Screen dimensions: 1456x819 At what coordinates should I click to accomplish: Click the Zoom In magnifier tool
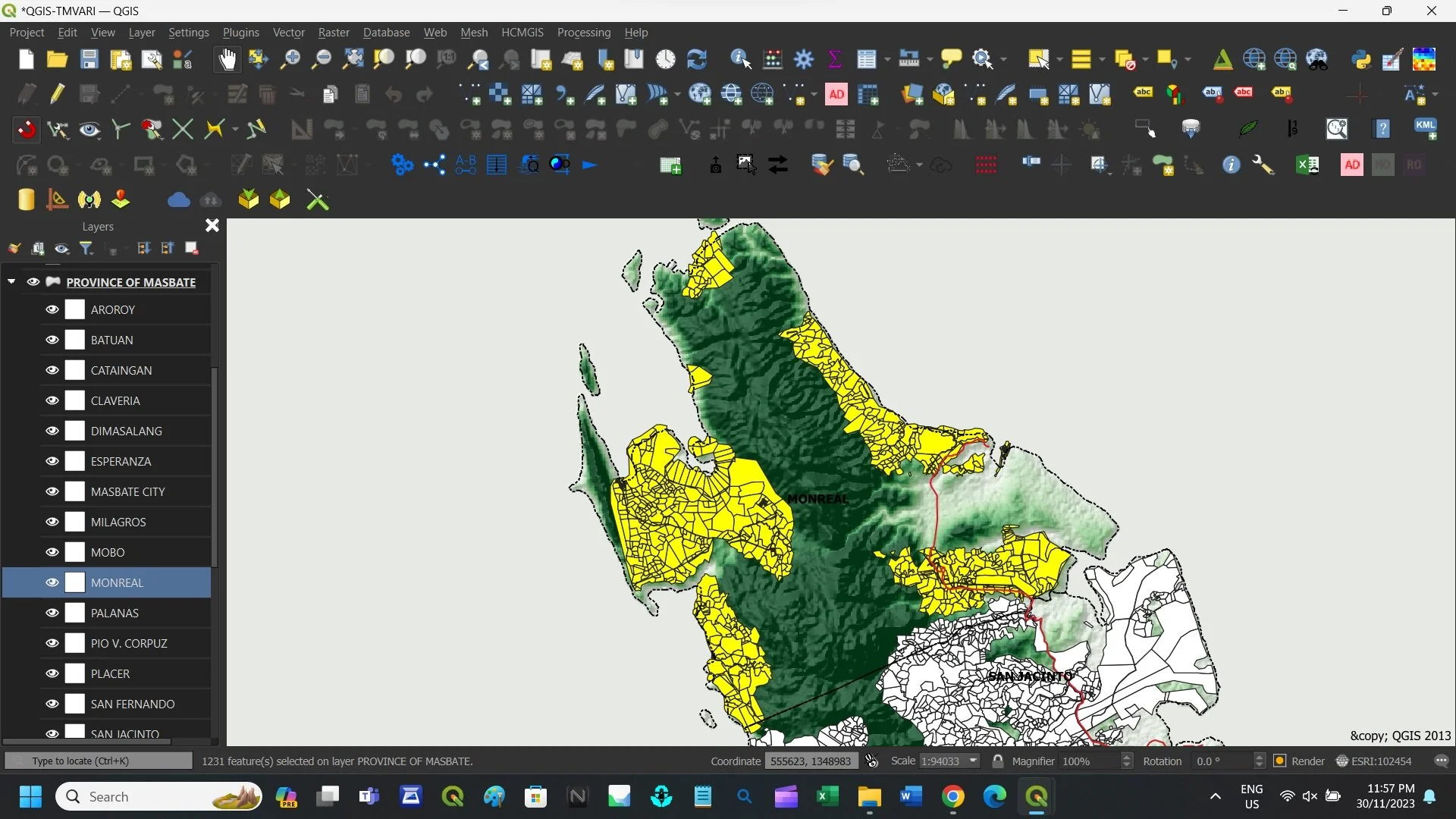point(290,59)
